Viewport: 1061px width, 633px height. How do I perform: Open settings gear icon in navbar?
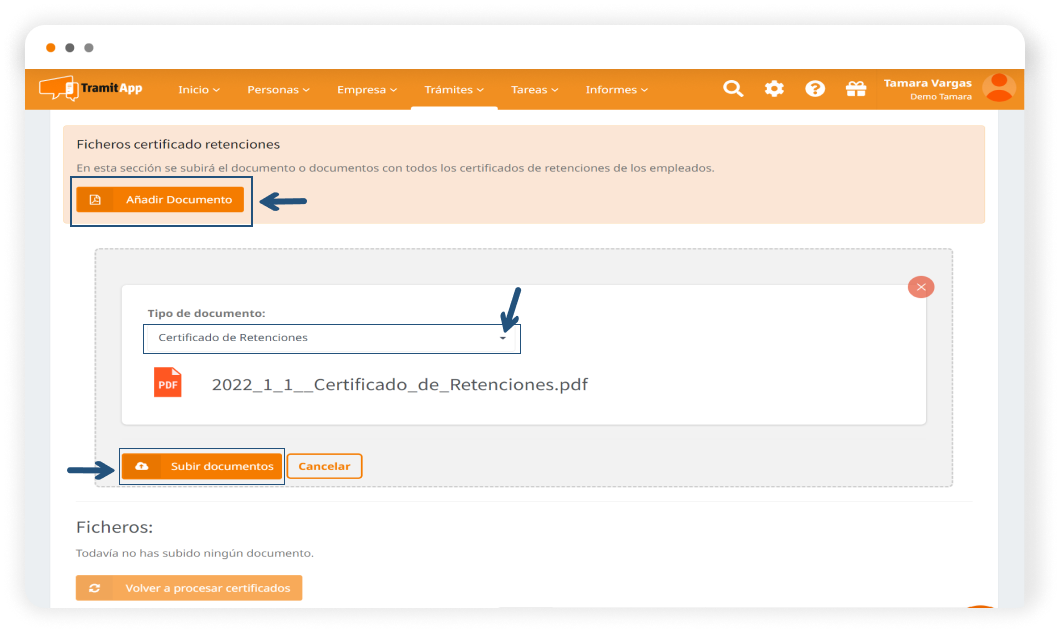774,89
